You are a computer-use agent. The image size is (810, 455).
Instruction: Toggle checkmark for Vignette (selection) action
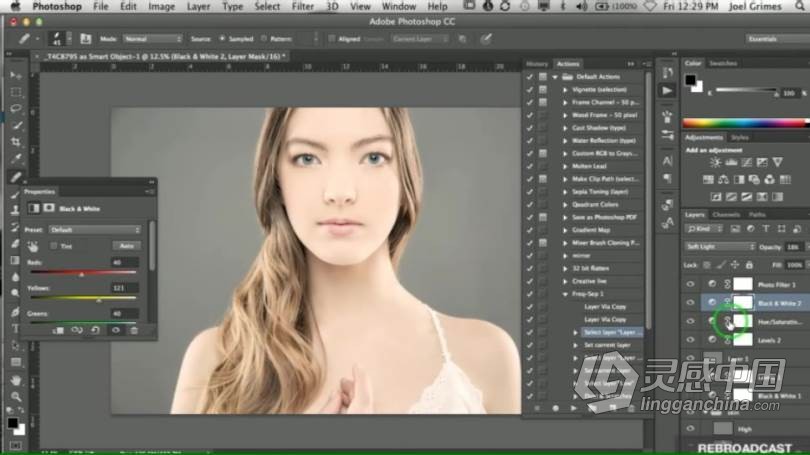click(529, 89)
